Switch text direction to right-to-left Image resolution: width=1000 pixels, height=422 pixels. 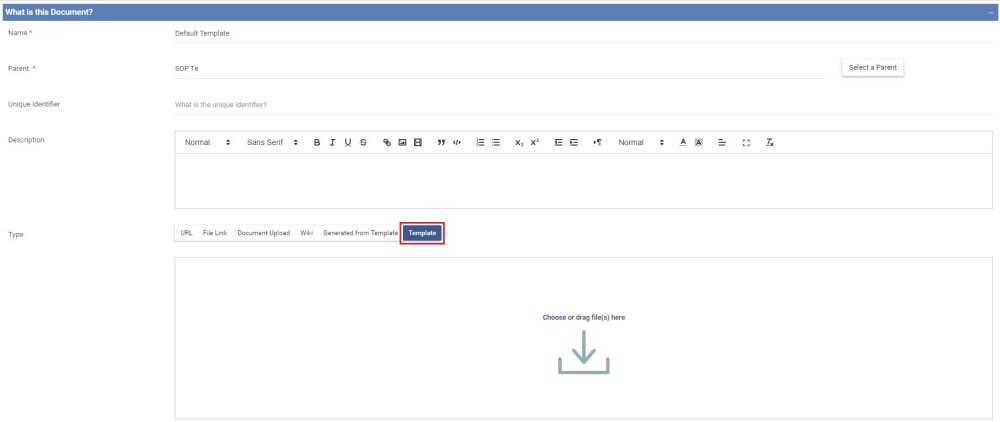597,143
